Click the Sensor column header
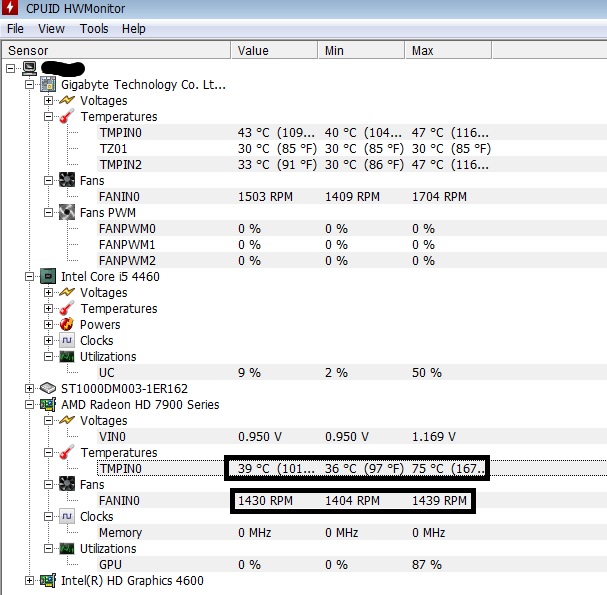The image size is (607, 595). tap(115, 50)
